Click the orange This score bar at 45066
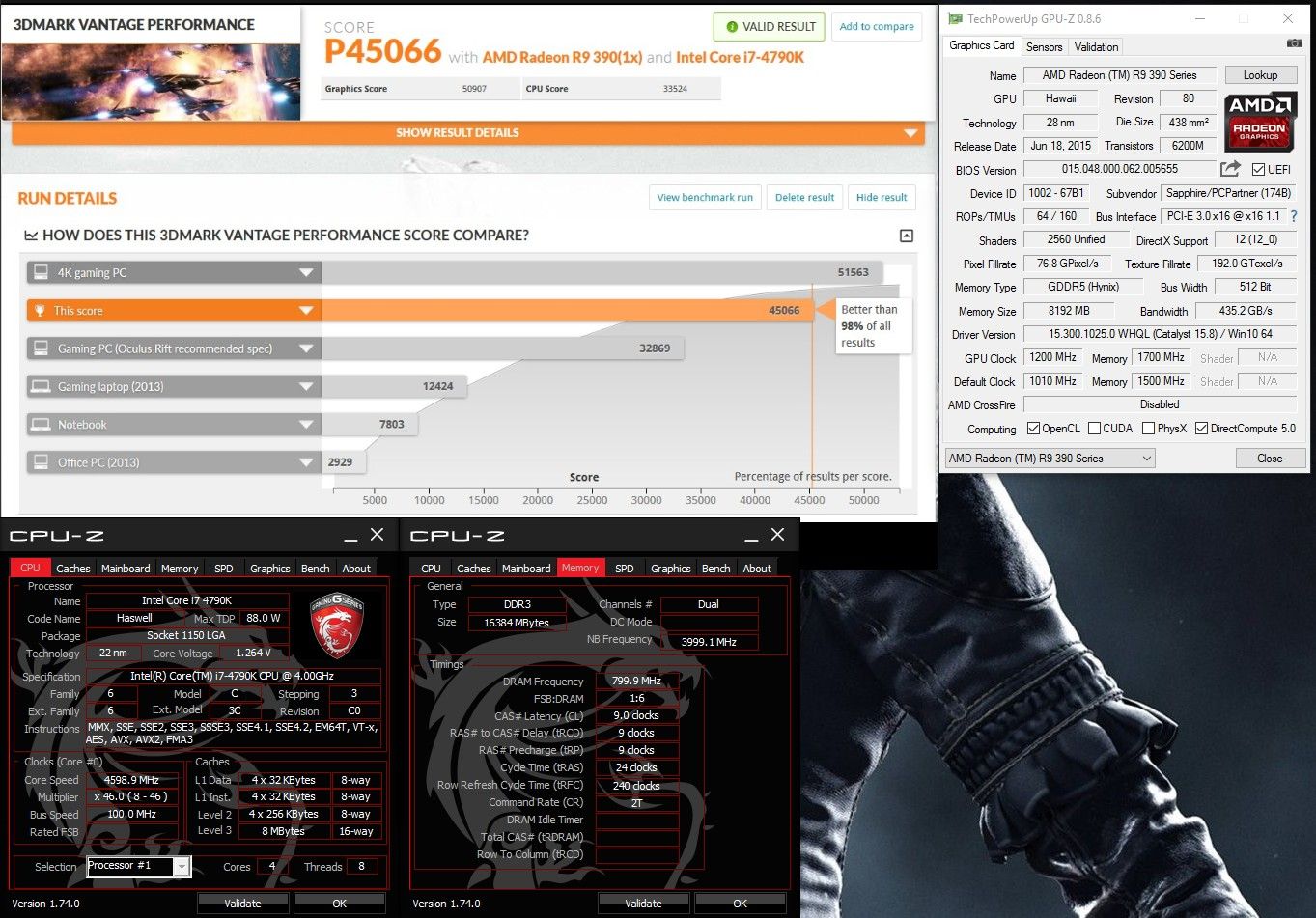Image resolution: width=1316 pixels, height=918 pixels. pyautogui.click(x=567, y=311)
